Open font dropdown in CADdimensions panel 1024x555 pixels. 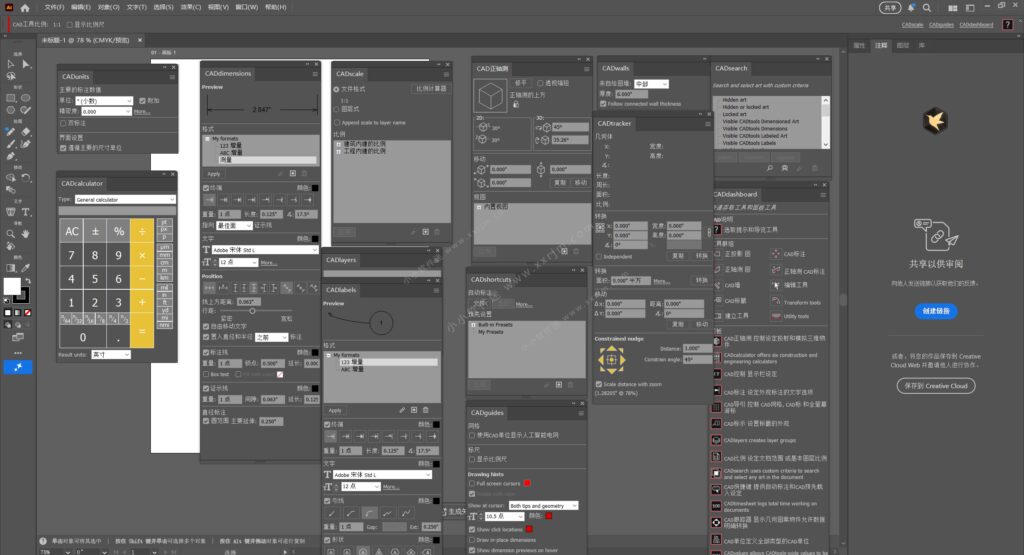pos(264,250)
